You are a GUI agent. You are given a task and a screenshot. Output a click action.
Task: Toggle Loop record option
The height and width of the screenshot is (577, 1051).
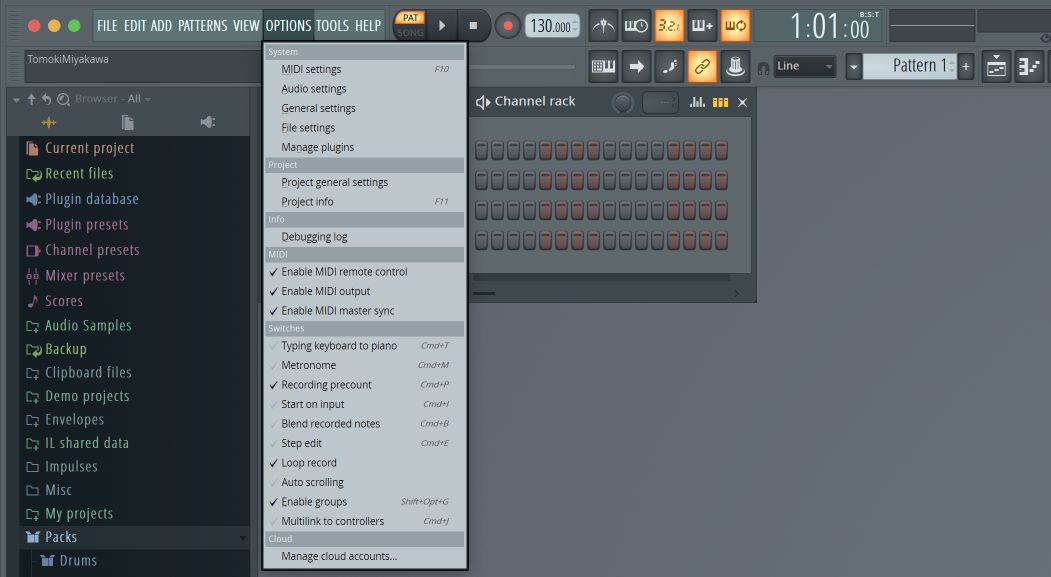[x=365, y=462]
